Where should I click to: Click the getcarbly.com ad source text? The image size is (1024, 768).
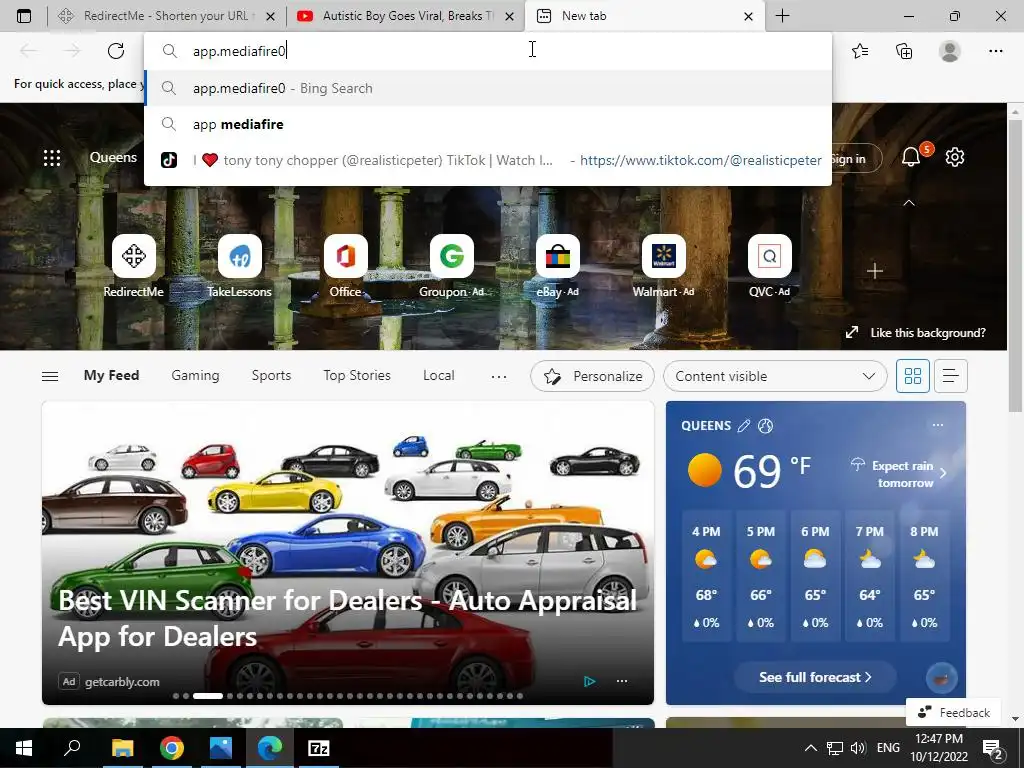(122, 682)
